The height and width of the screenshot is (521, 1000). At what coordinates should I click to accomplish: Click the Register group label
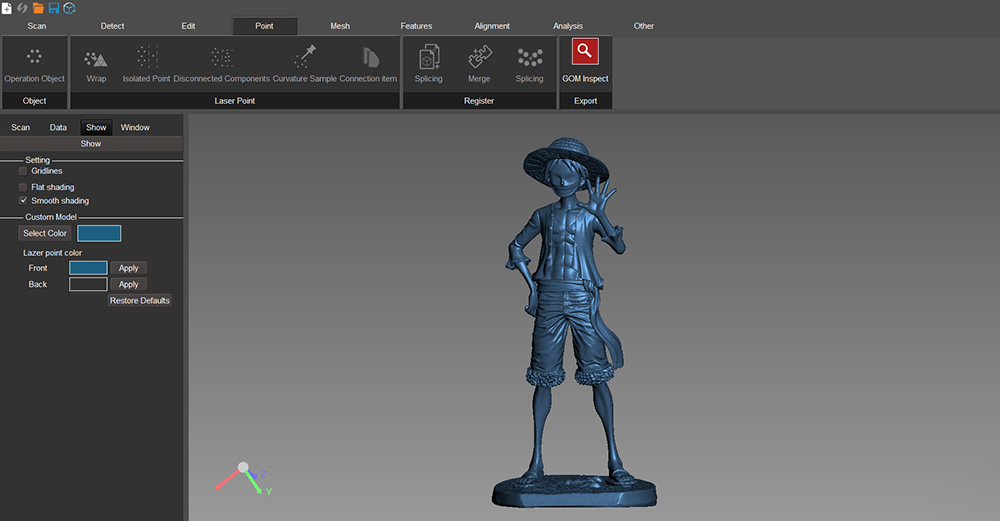pyautogui.click(x=479, y=101)
